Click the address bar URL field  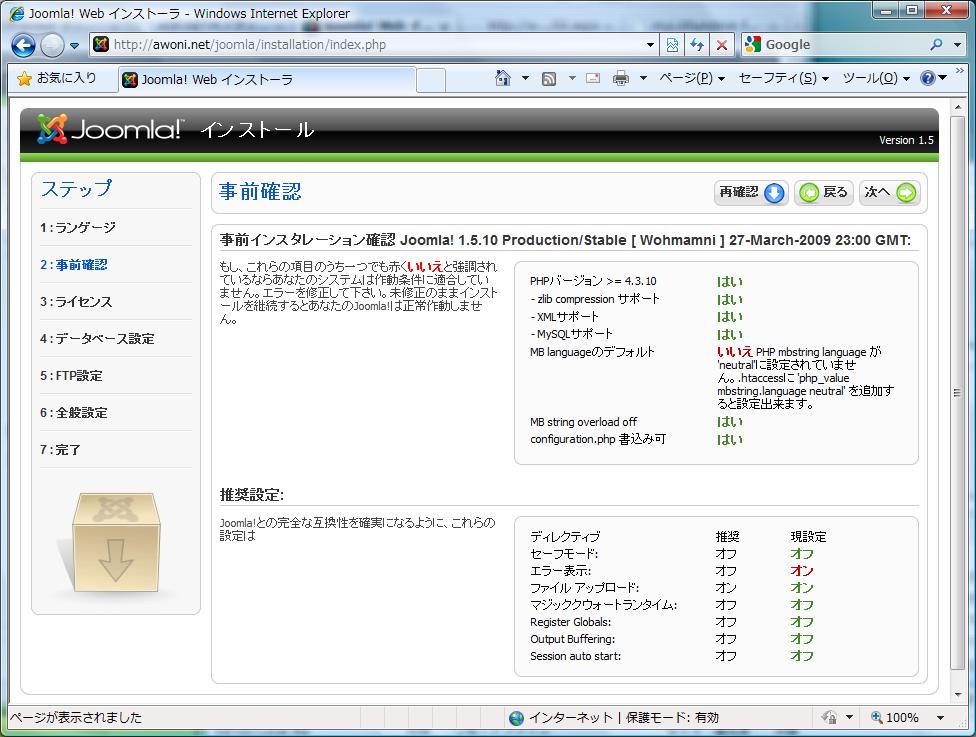pyautogui.click(x=373, y=45)
